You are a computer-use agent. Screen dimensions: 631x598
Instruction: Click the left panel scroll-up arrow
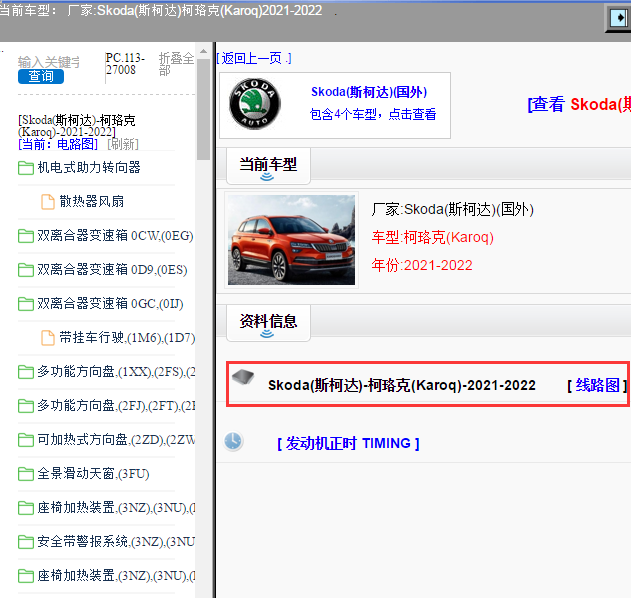203,52
